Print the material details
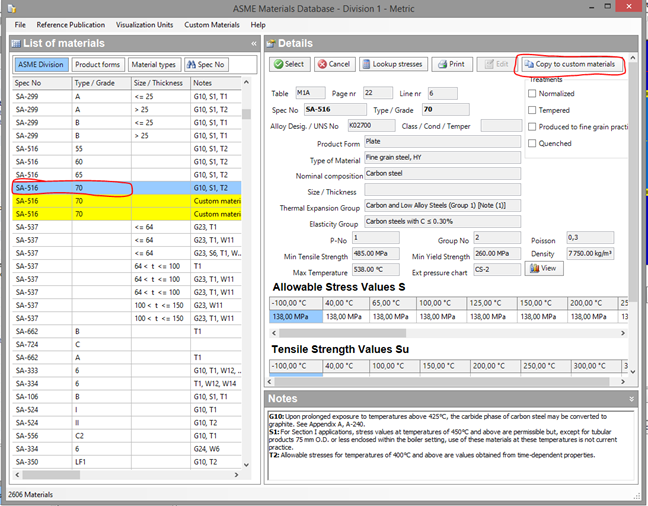Viewport: 648px width, 506px height. pos(452,64)
